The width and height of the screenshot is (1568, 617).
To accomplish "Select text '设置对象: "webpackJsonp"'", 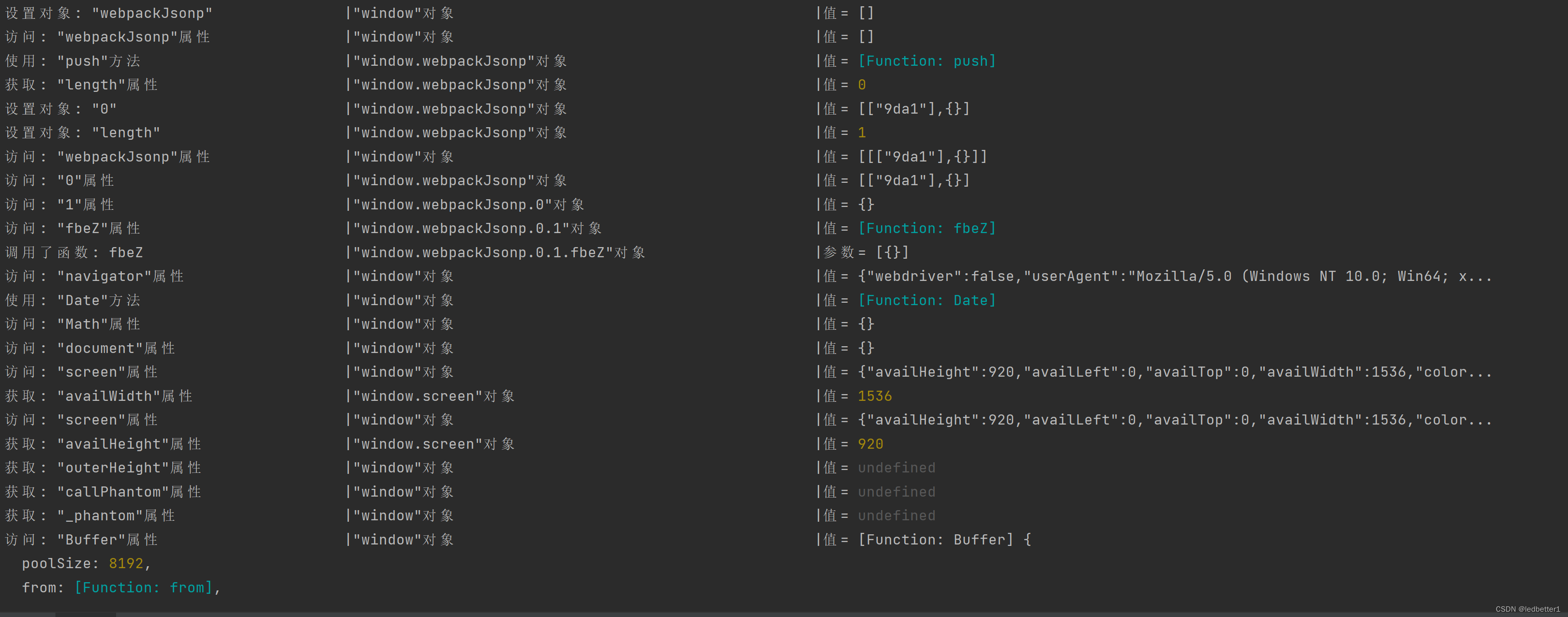I will 109,14.
